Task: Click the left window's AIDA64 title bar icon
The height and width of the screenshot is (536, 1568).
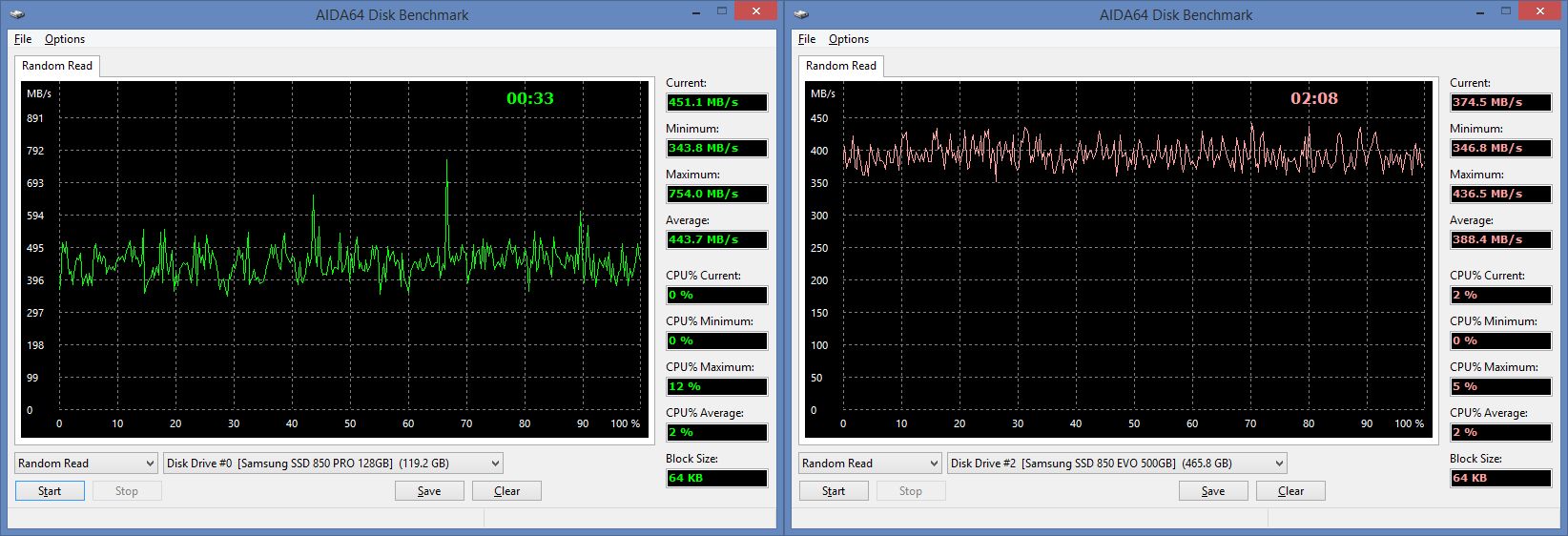Action: pos(17,14)
